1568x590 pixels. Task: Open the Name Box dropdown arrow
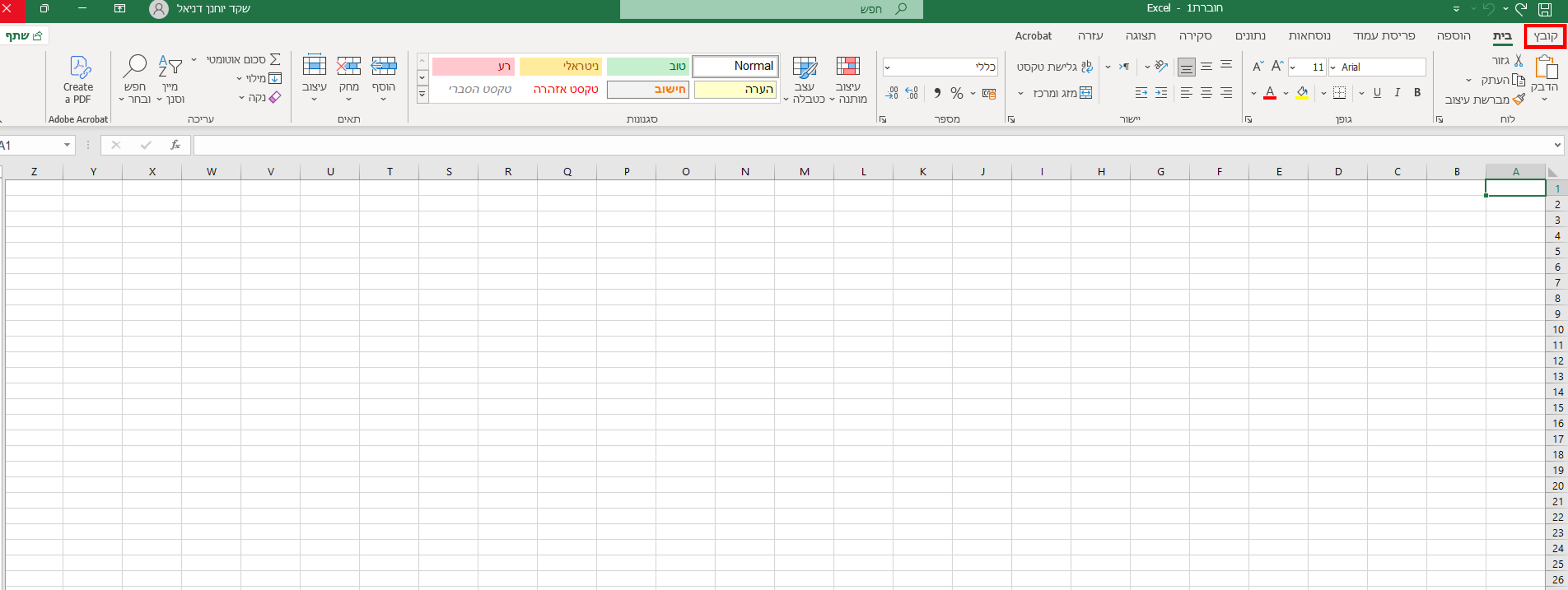coord(67,145)
